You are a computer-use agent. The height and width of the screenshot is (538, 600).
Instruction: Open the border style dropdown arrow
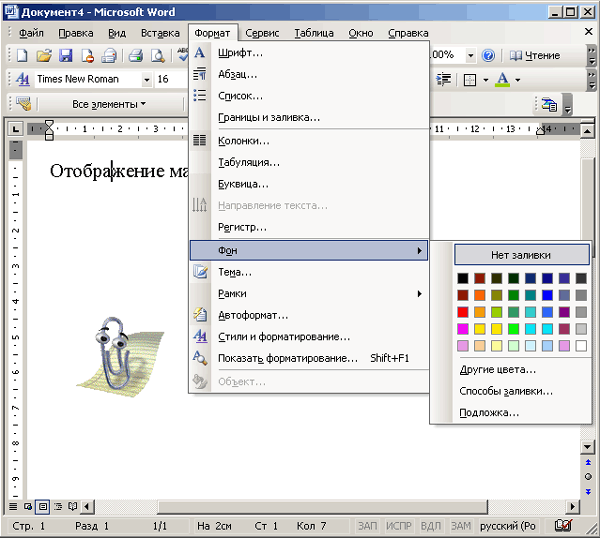[486, 80]
